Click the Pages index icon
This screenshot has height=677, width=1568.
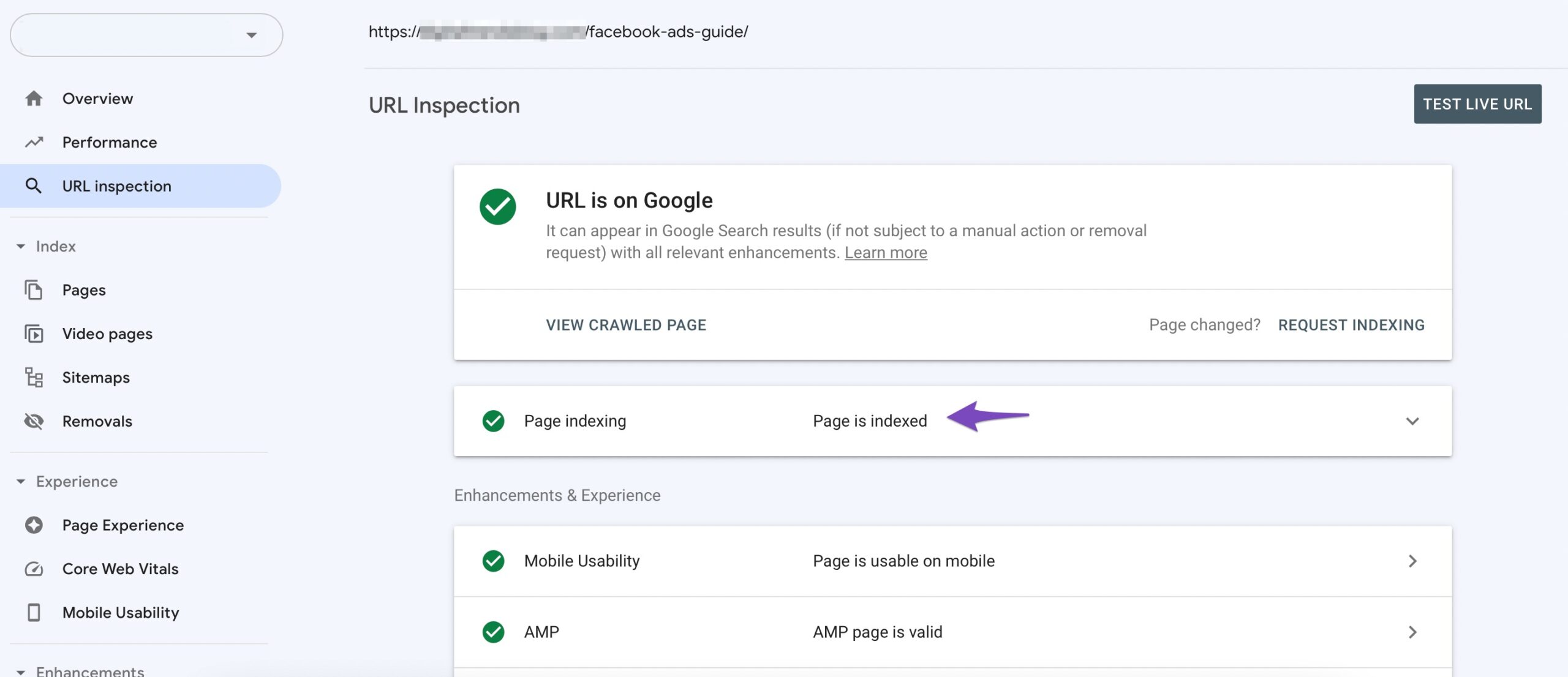point(33,289)
